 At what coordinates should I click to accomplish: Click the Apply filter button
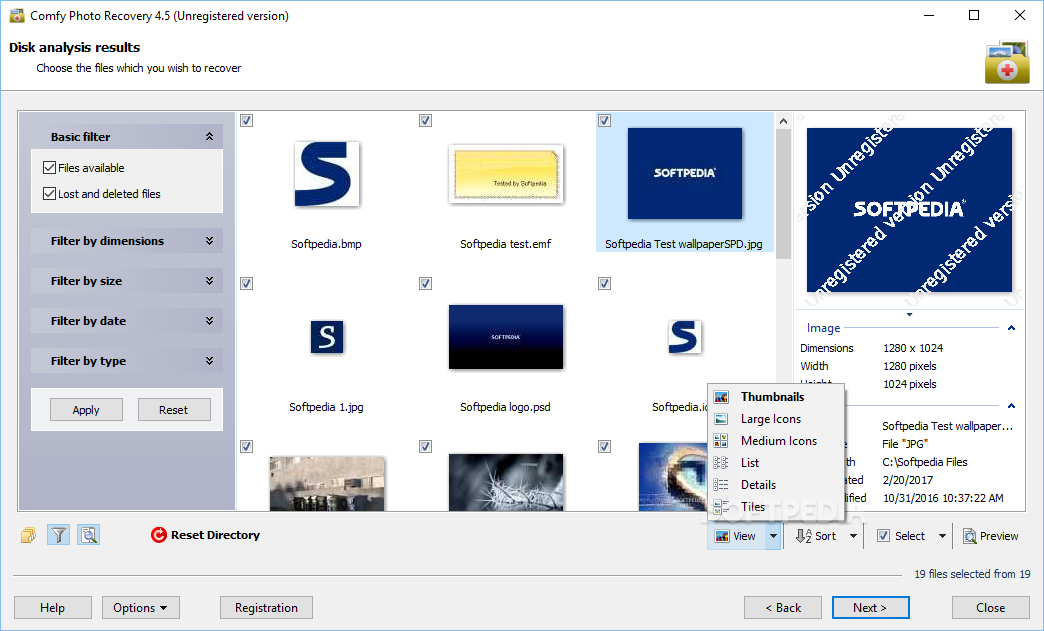tap(86, 410)
